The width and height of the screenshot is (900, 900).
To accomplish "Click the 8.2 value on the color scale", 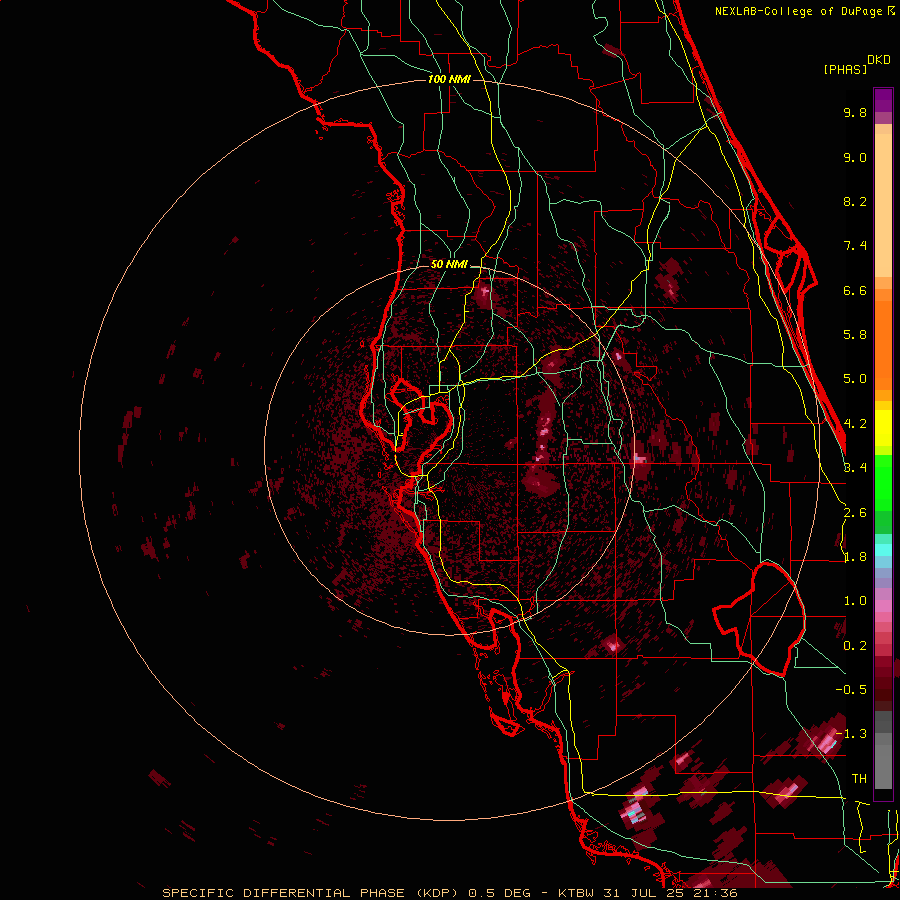I will pos(855,201).
